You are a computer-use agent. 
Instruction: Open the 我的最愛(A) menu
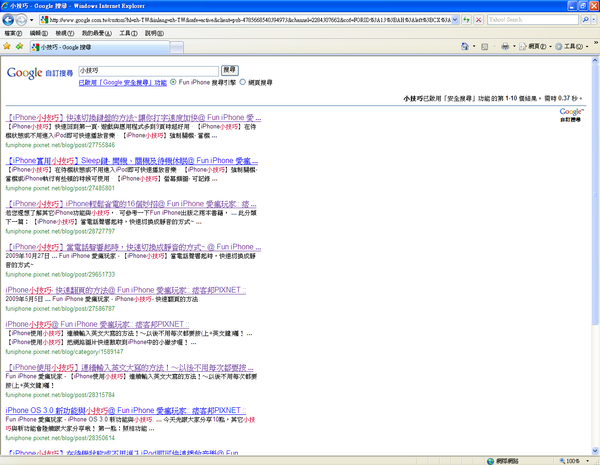coord(96,33)
